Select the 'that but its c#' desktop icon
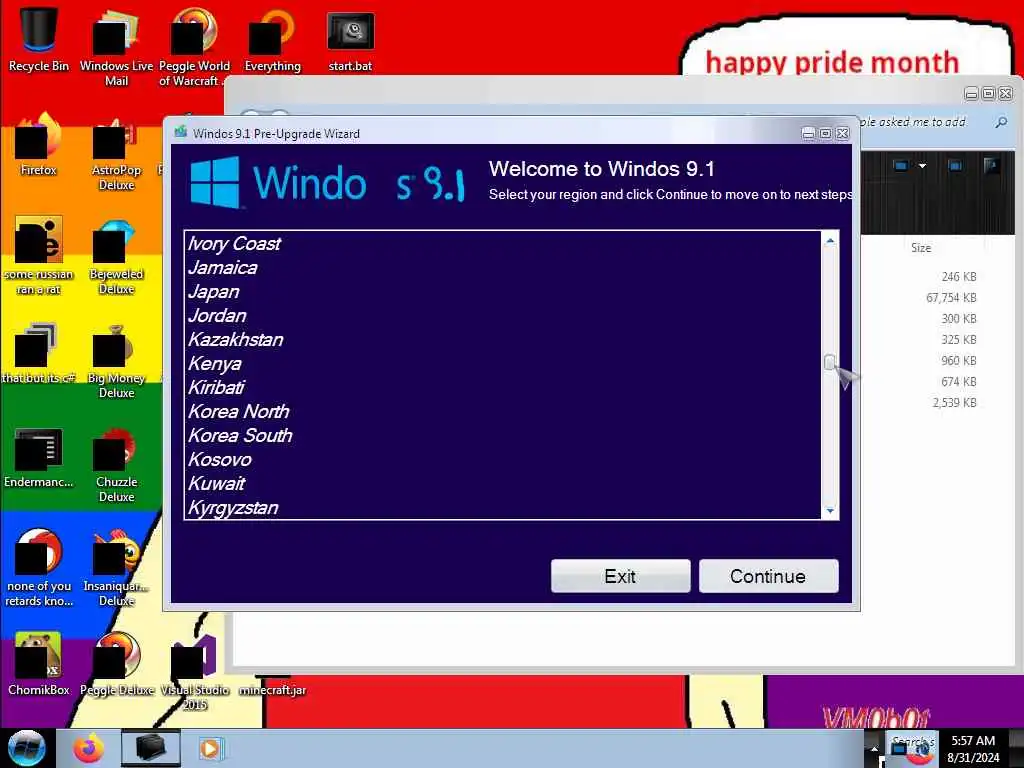 (39, 353)
